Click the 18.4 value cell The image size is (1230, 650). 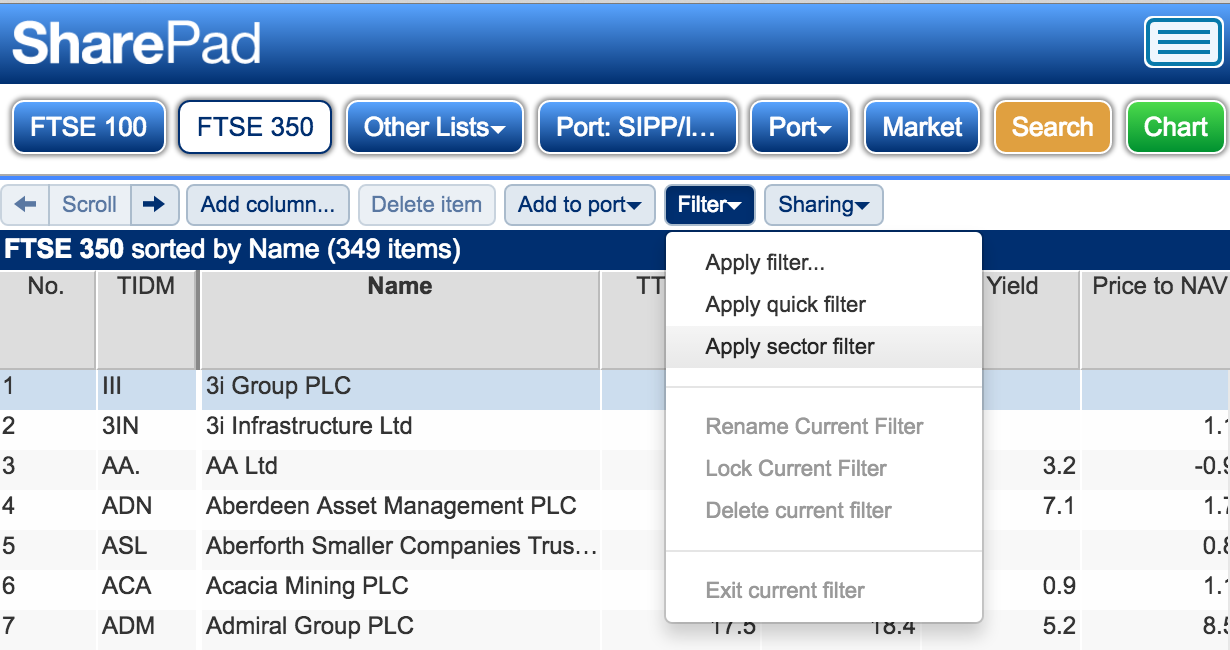click(893, 629)
